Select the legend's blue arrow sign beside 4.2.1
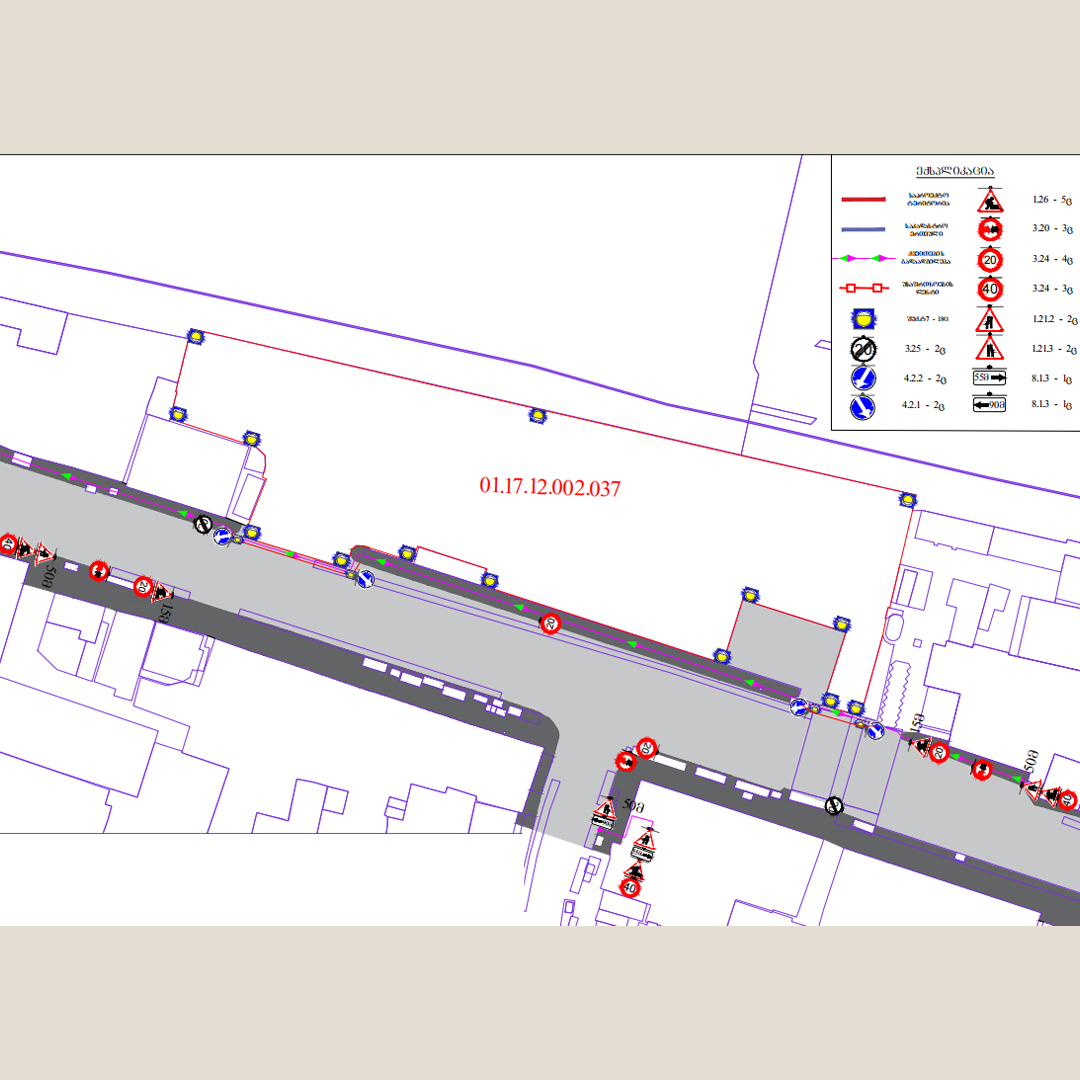 (x=863, y=407)
